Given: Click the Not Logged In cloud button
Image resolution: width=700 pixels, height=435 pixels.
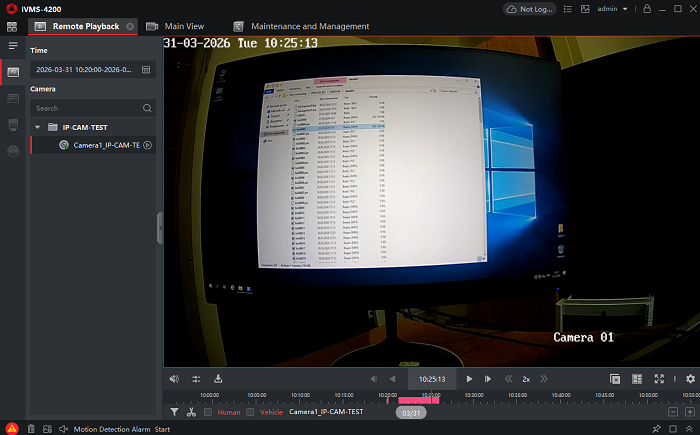Looking at the screenshot, I should coord(530,9).
